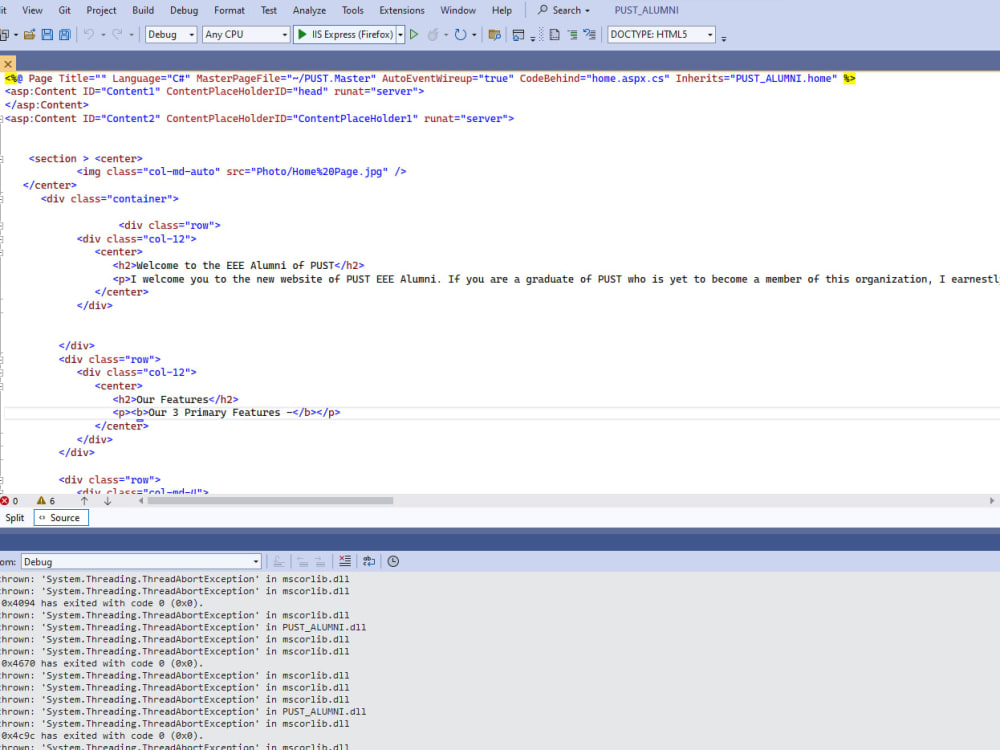Open the Project menu
This screenshot has width=1000, height=750.
click(101, 10)
